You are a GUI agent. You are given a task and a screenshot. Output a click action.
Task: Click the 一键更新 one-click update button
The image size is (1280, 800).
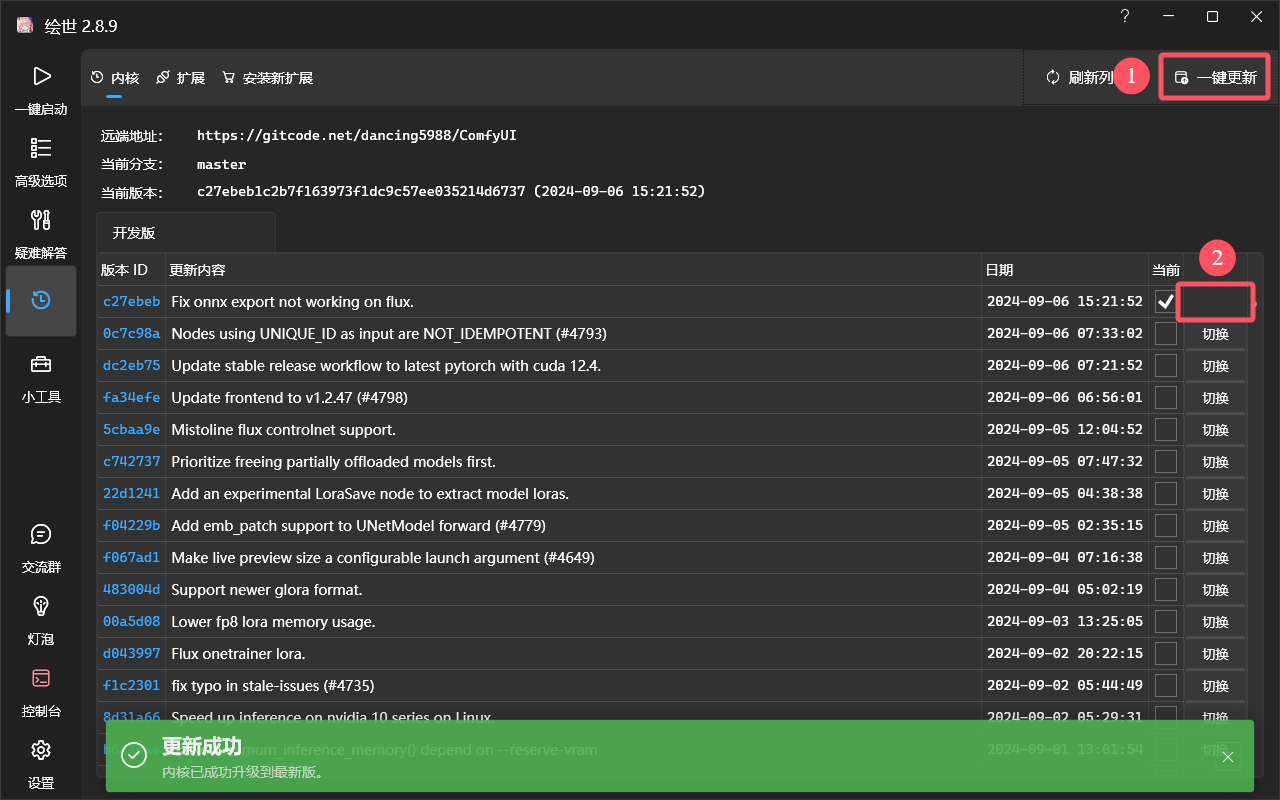pos(1215,77)
